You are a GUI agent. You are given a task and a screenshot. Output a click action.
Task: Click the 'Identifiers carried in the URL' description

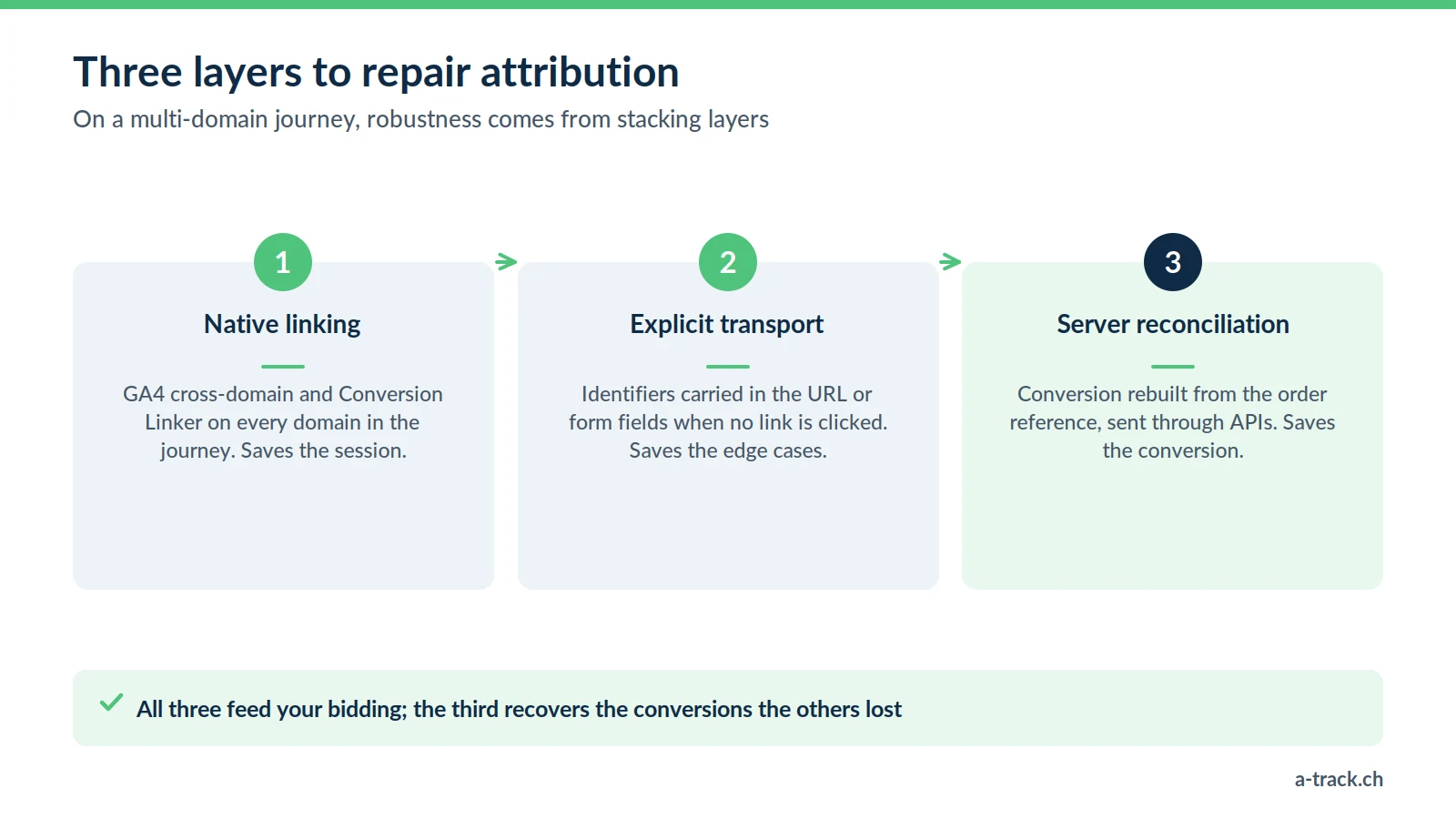point(728,422)
